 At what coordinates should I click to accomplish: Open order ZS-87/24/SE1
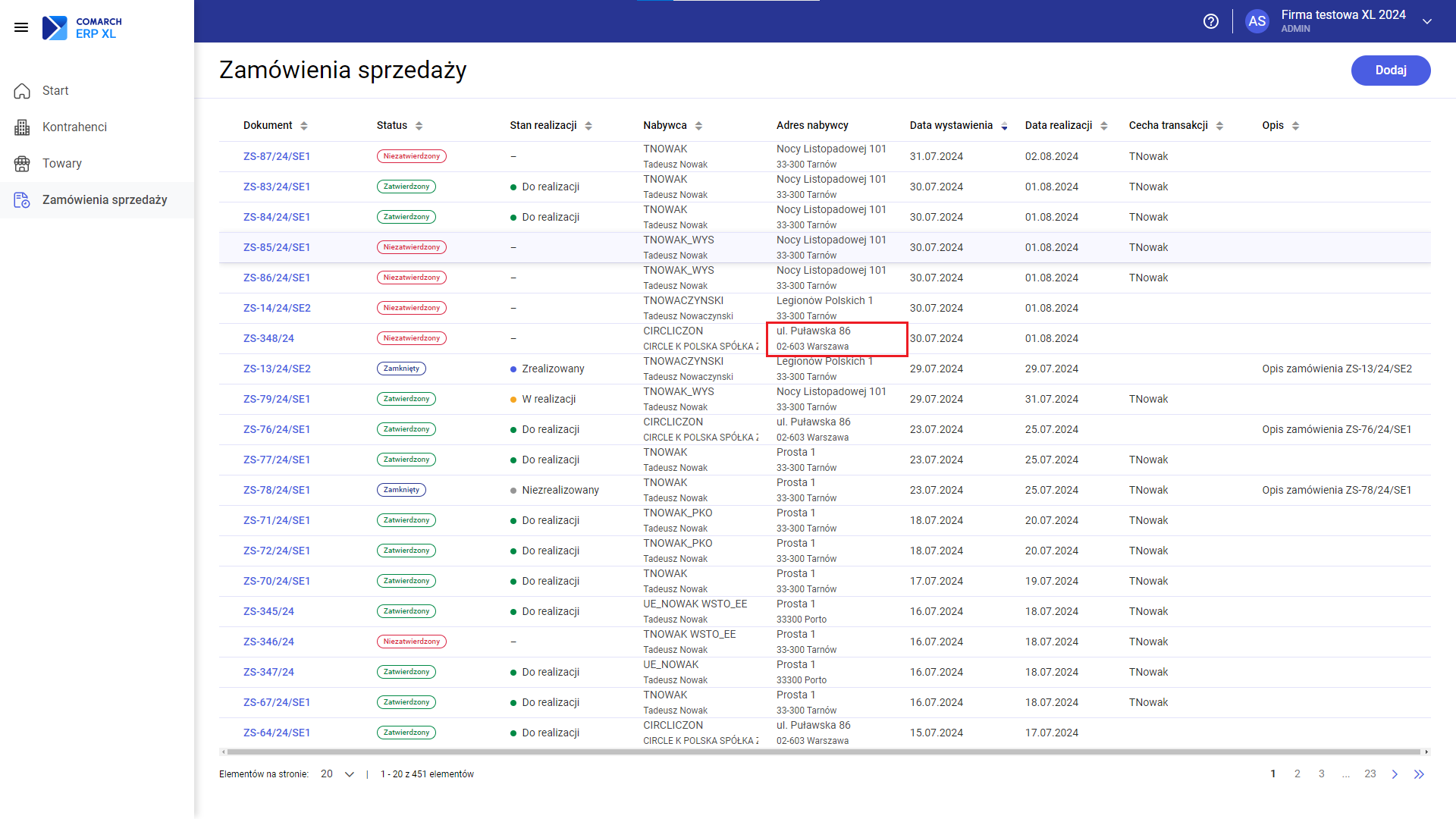277,157
